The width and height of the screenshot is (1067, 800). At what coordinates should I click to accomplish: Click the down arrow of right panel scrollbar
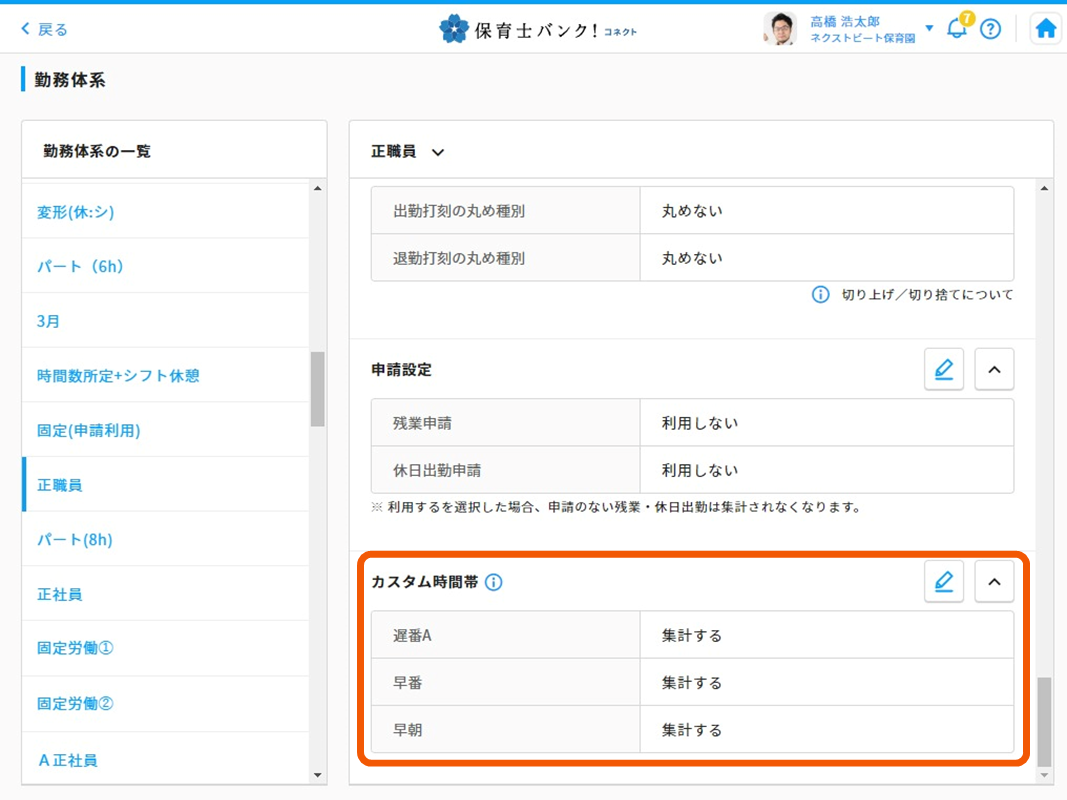1045,775
